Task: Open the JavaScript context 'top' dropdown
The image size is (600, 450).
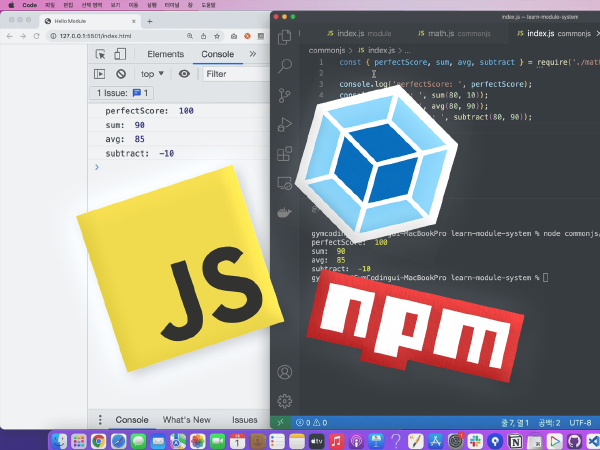Action: [x=152, y=74]
